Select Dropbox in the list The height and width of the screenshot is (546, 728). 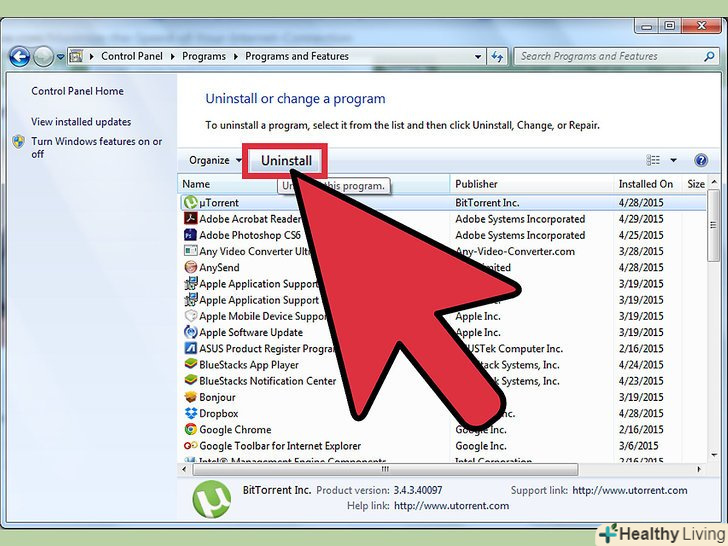pyautogui.click(x=219, y=413)
